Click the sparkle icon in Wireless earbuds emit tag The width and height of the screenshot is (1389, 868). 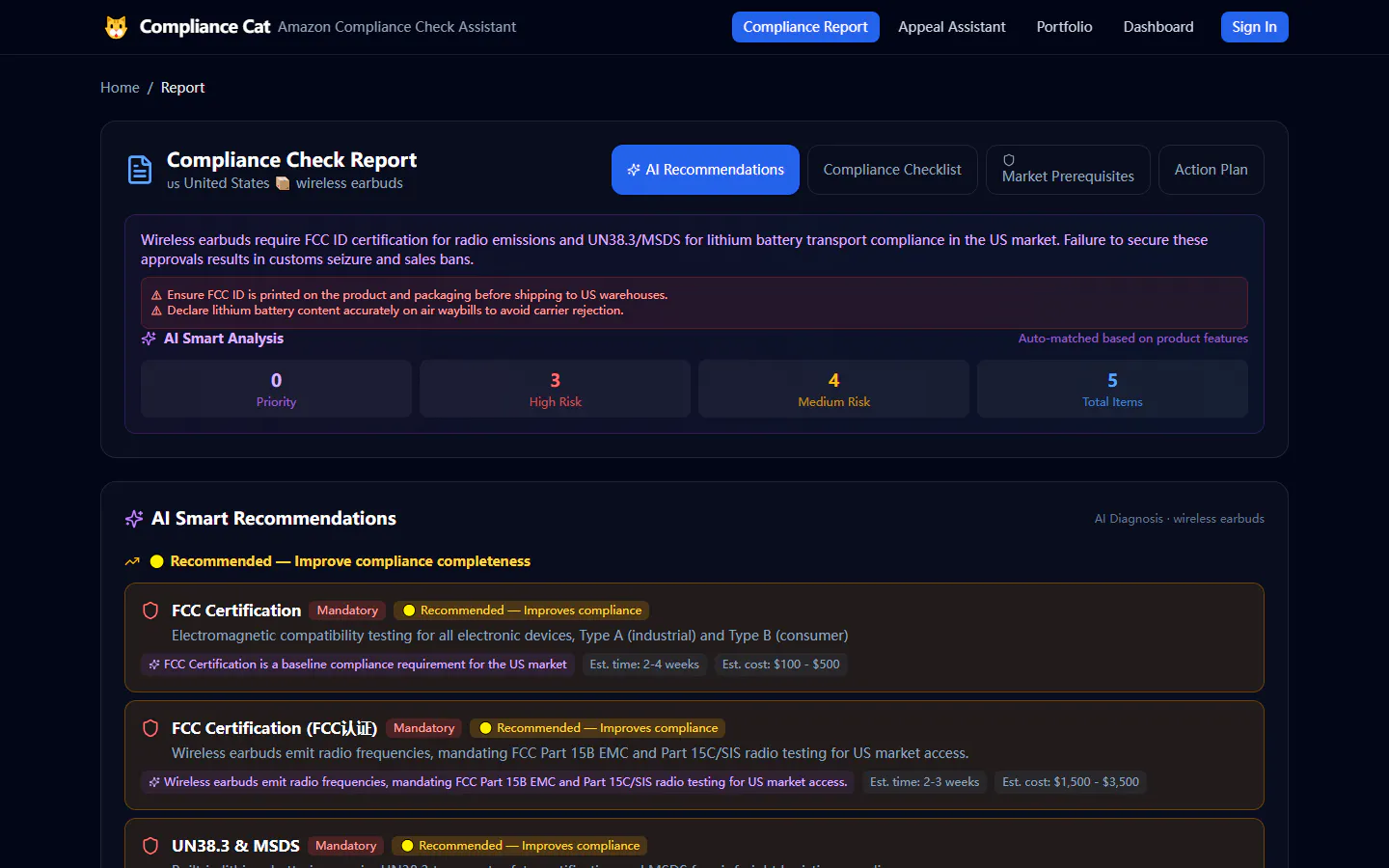pos(154,782)
